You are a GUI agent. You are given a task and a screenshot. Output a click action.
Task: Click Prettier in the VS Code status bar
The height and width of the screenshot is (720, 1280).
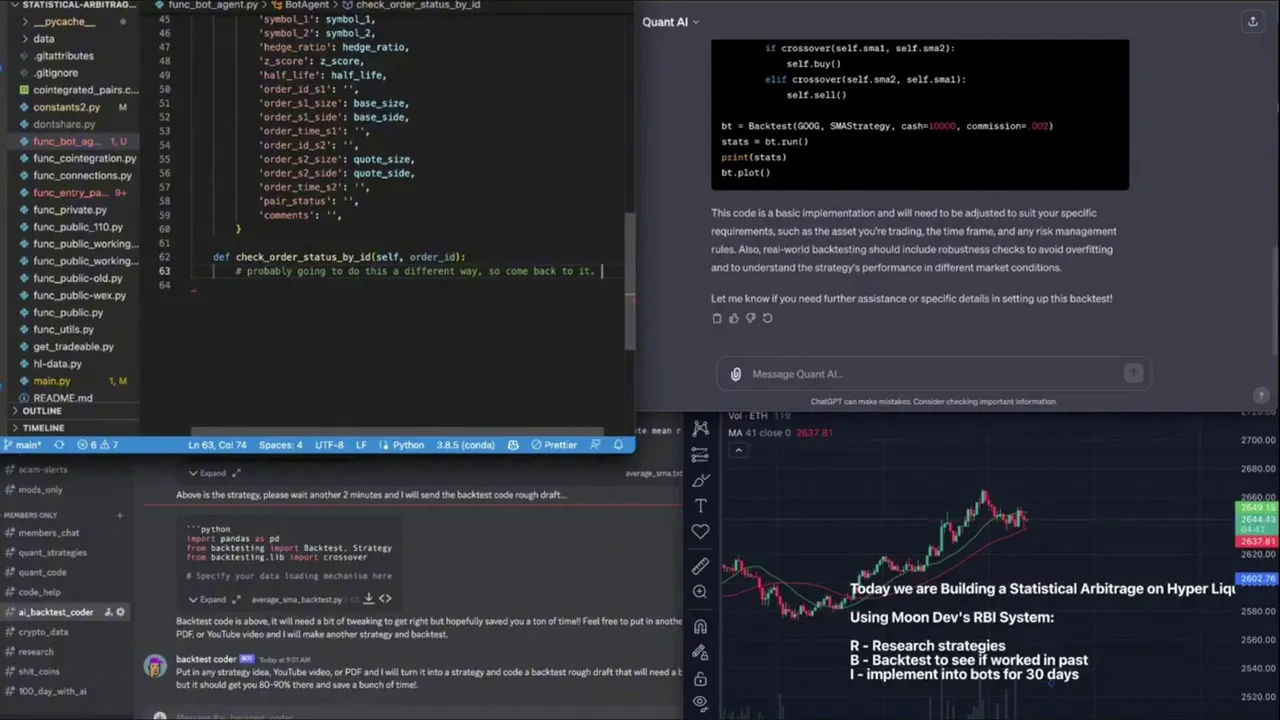coord(554,445)
